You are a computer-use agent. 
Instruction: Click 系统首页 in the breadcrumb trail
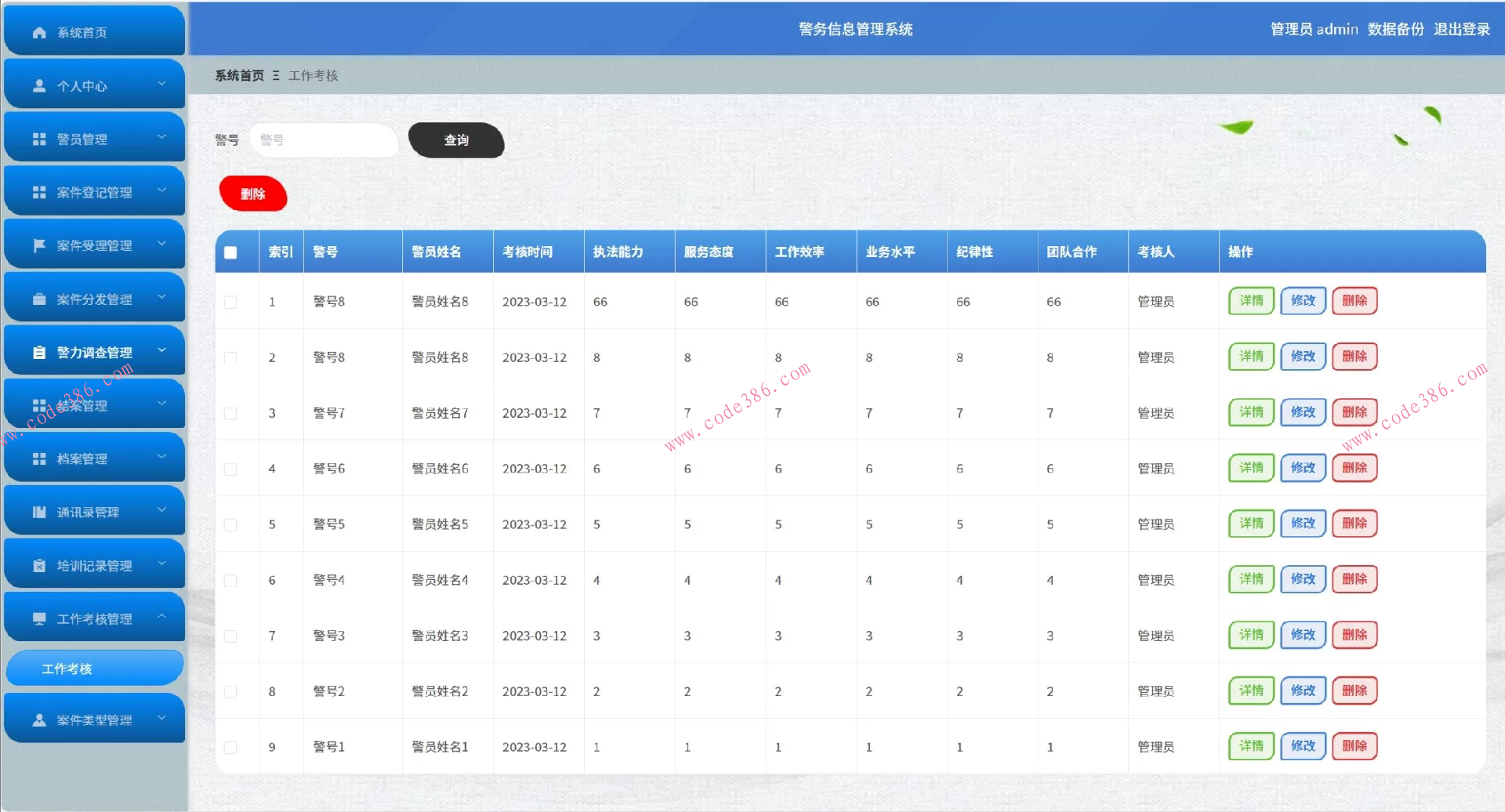238,75
